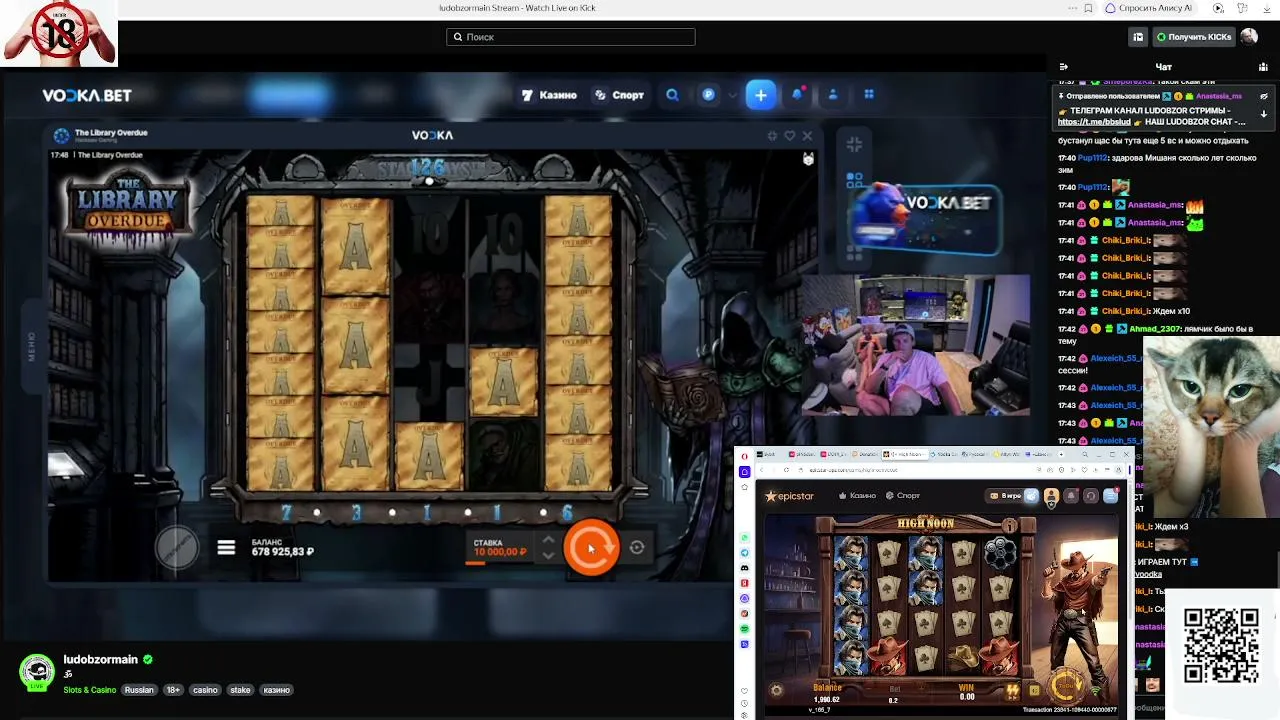Click the ludobzormain channel avatar
Image resolution: width=1280 pixels, height=720 pixels.
click(x=37, y=672)
